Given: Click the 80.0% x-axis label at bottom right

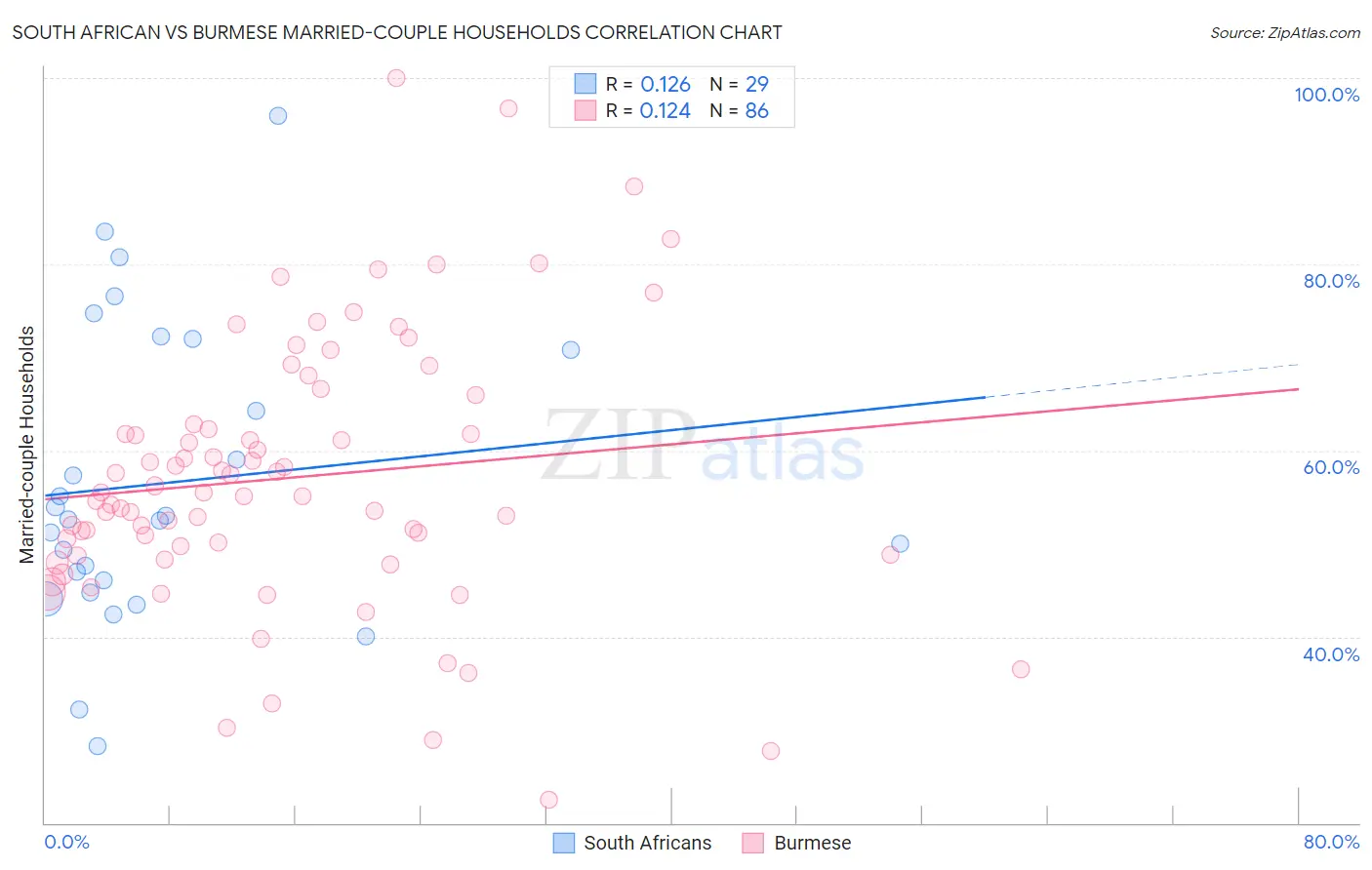Looking at the screenshot, I should tap(1331, 842).
